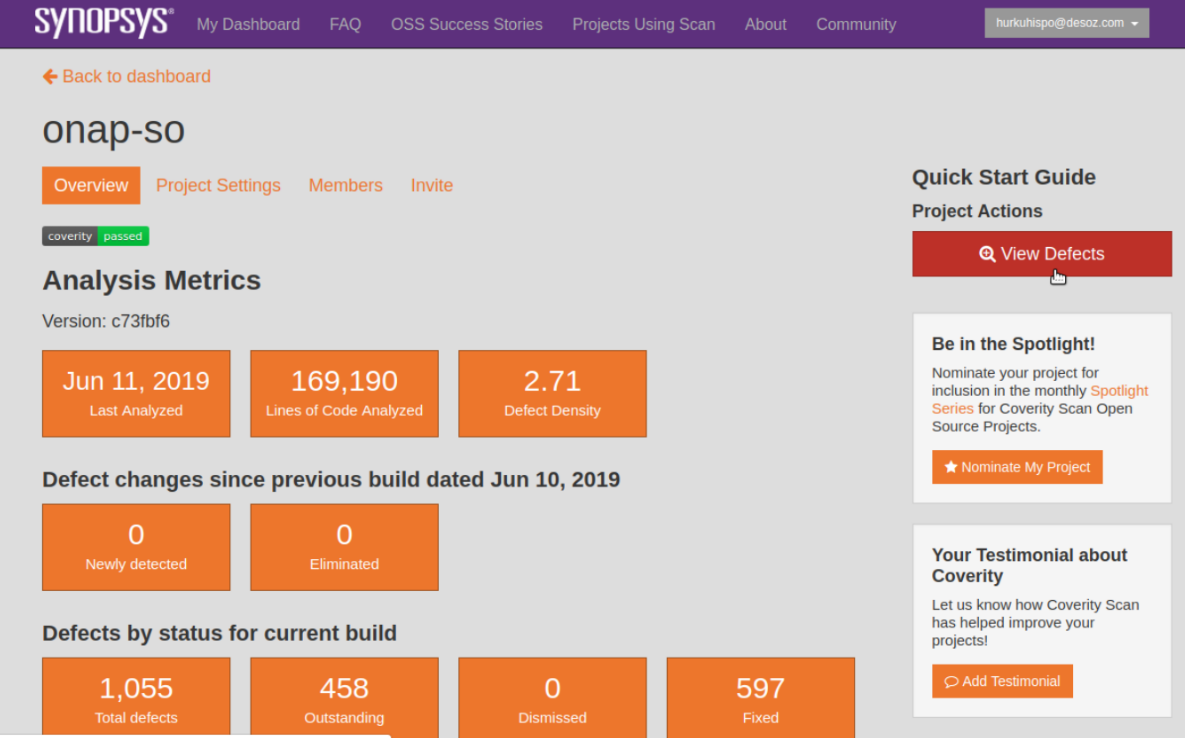Click the Analysis Metrics heading
The image size is (1185, 738).
[151, 280]
